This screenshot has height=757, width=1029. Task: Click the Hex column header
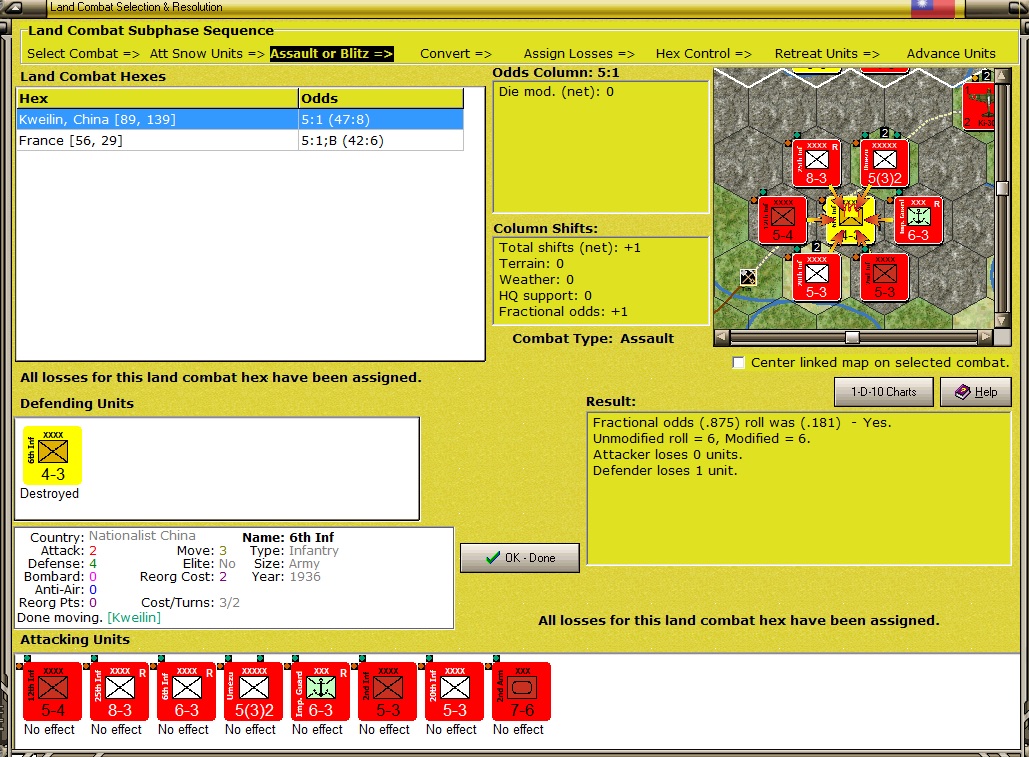(x=157, y=98)
